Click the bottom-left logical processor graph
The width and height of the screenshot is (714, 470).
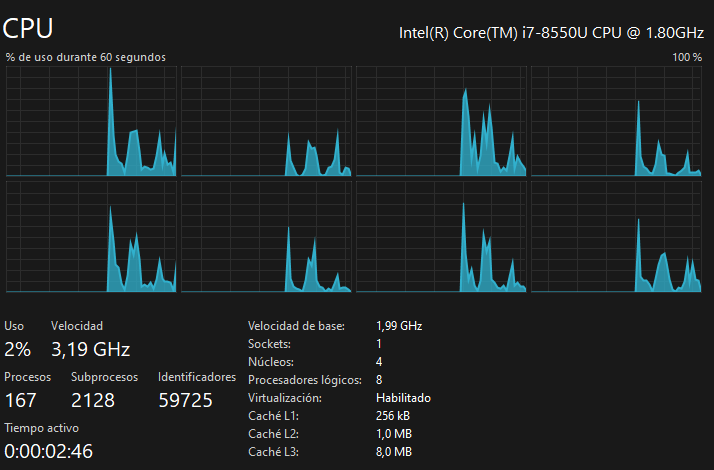point(91,237)
